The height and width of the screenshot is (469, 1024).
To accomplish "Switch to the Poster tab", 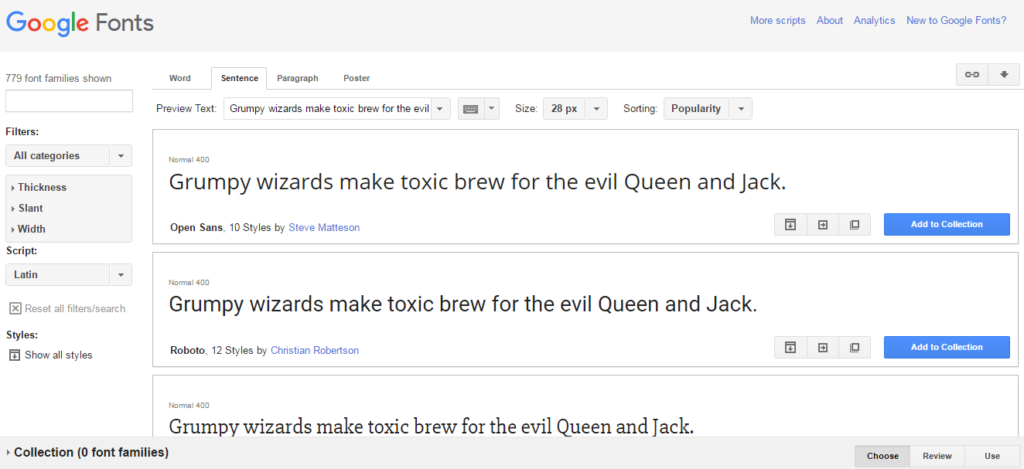I will click(357, 78).
